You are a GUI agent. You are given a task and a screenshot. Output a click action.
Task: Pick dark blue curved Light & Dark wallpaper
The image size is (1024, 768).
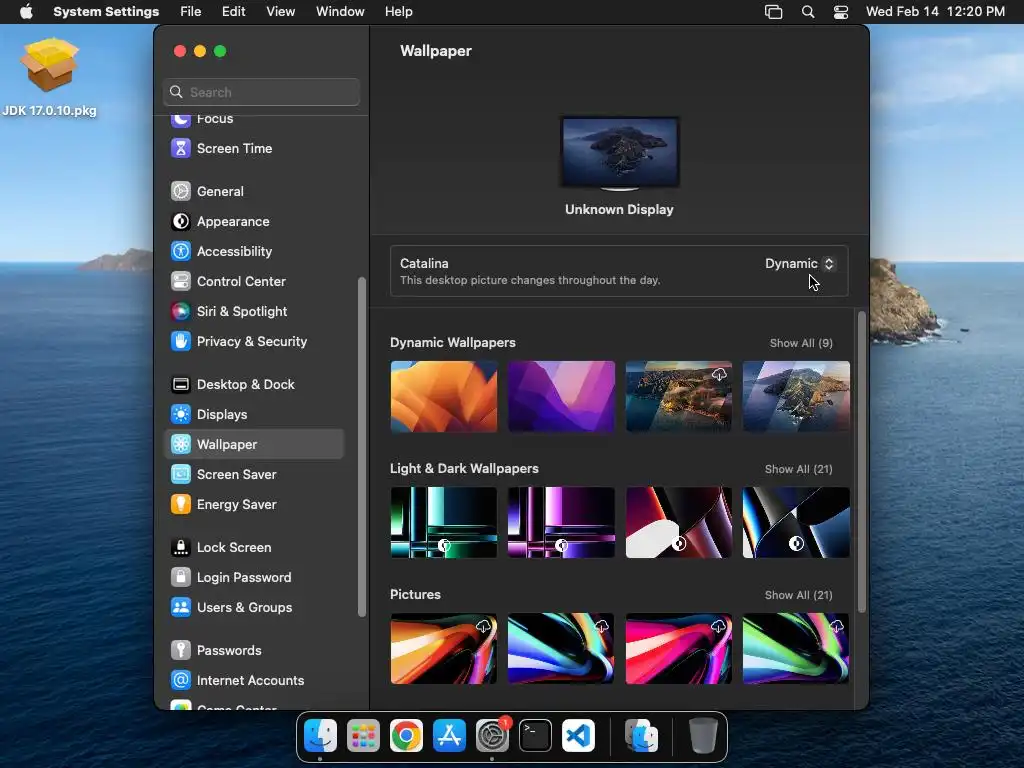(x=796, y=522)
